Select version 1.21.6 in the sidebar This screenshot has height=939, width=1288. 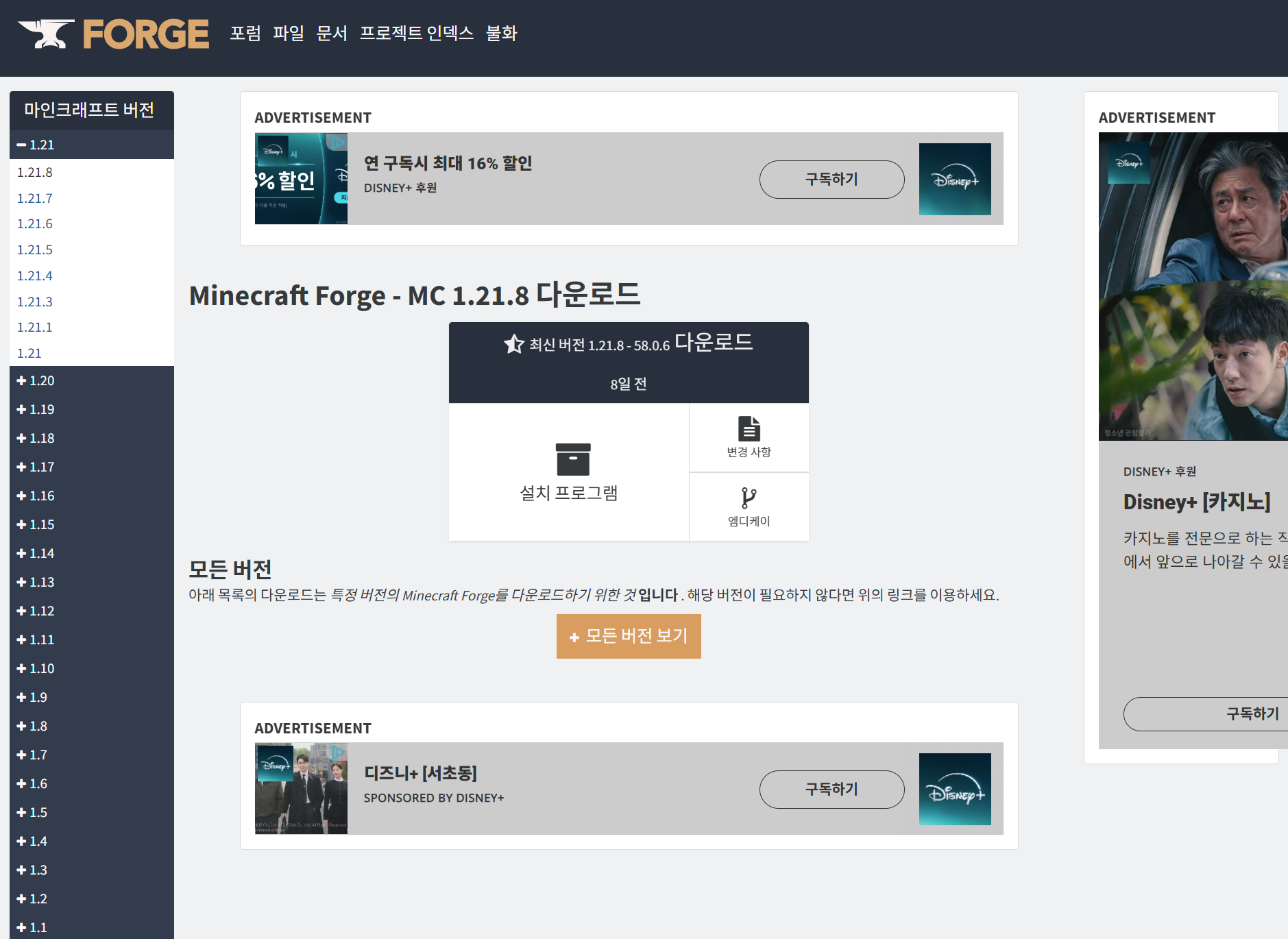click(x=35, y=223)
